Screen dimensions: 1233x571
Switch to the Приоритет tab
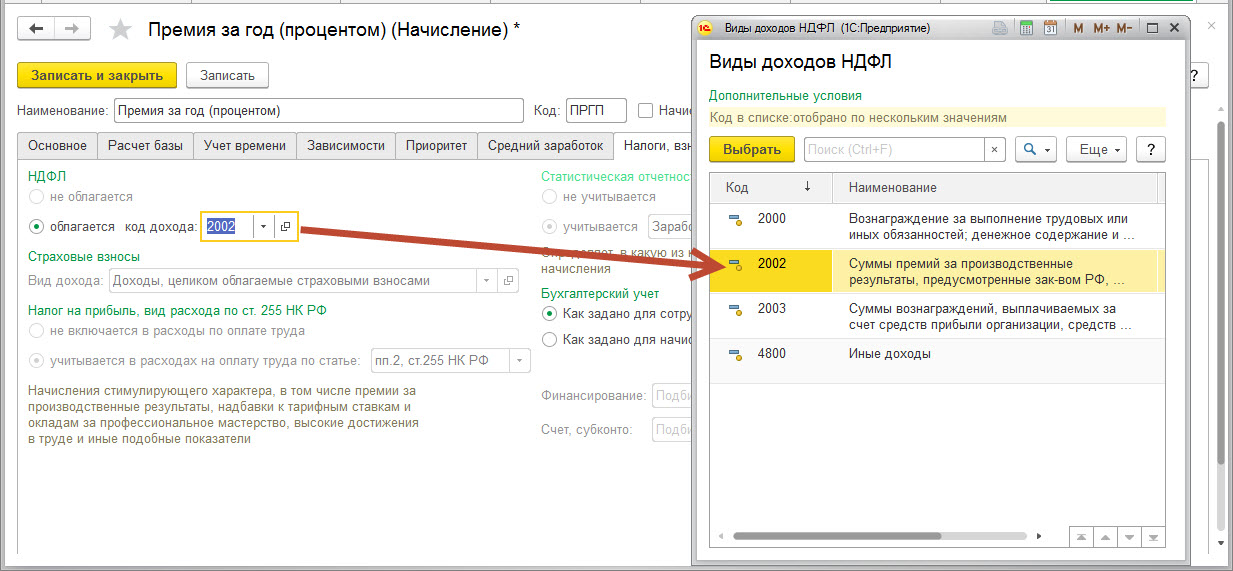pyautogui.click(x=436, y=145)
